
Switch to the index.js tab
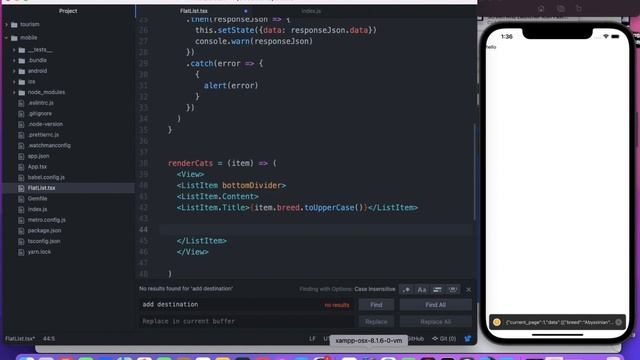click(311, 11)
